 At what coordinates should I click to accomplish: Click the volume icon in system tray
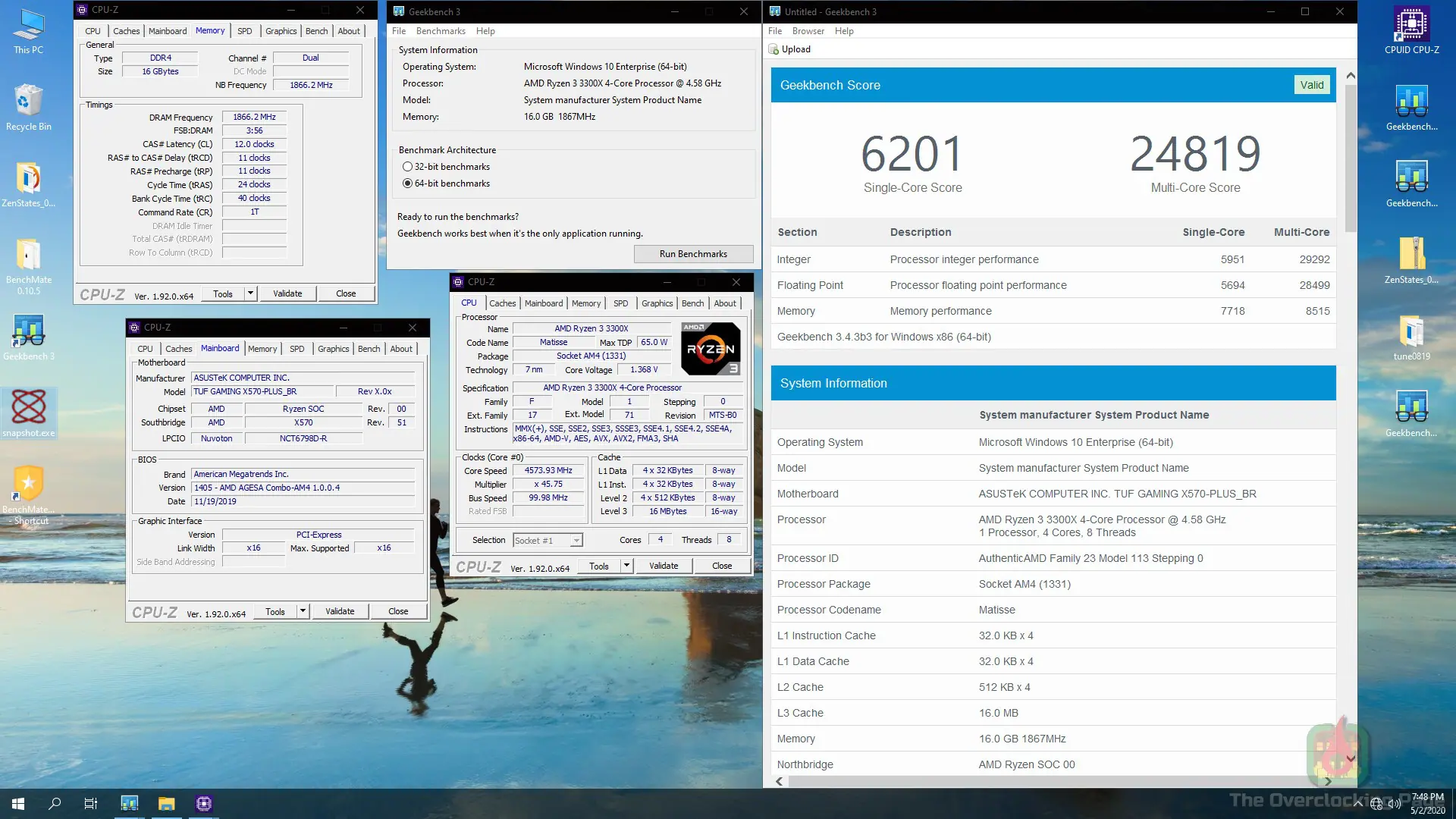tap(1395, 804)
